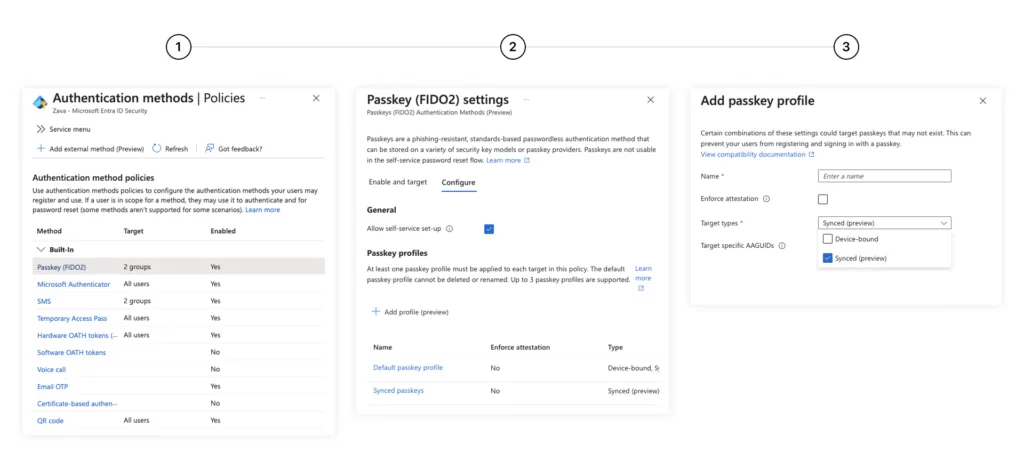Tick the Device-bound target type checkbox
The width and height of the screenshot is (1024, 469).
point(827,239)
